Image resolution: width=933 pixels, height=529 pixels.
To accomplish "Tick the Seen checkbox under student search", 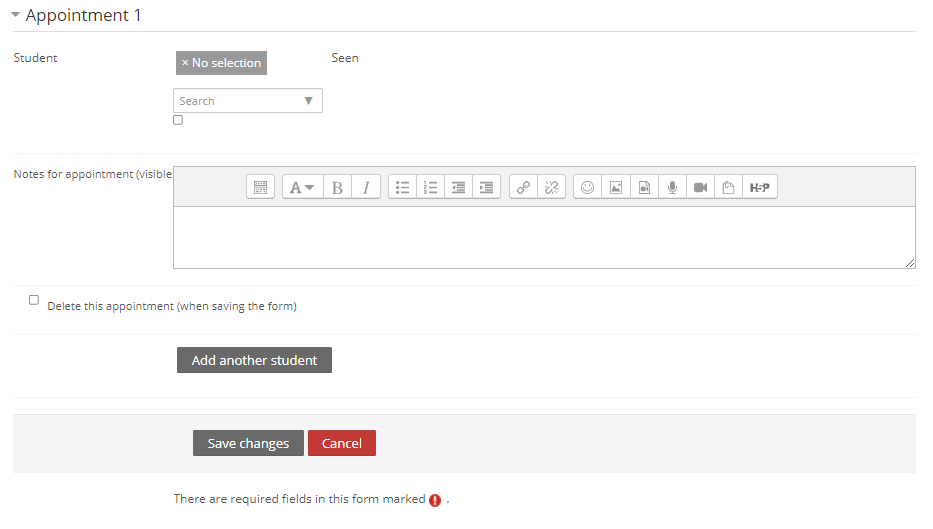I will click(178, 120).
